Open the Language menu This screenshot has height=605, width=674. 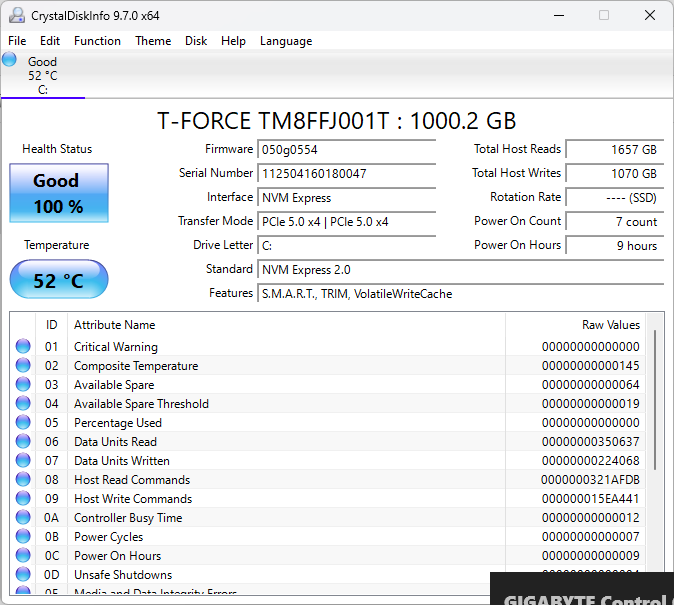(x=286, y=41)
